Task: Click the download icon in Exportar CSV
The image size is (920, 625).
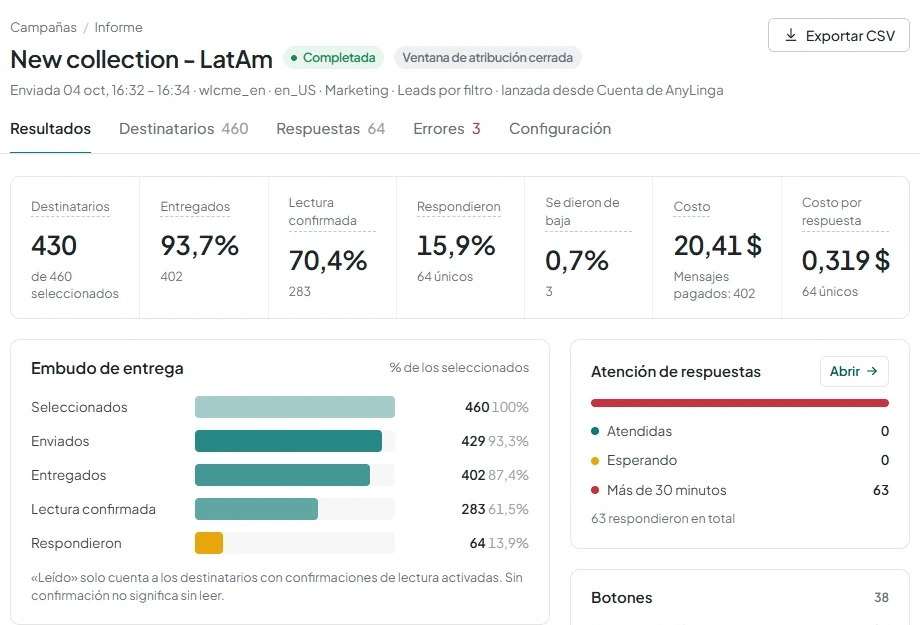Action: [790, 35]
